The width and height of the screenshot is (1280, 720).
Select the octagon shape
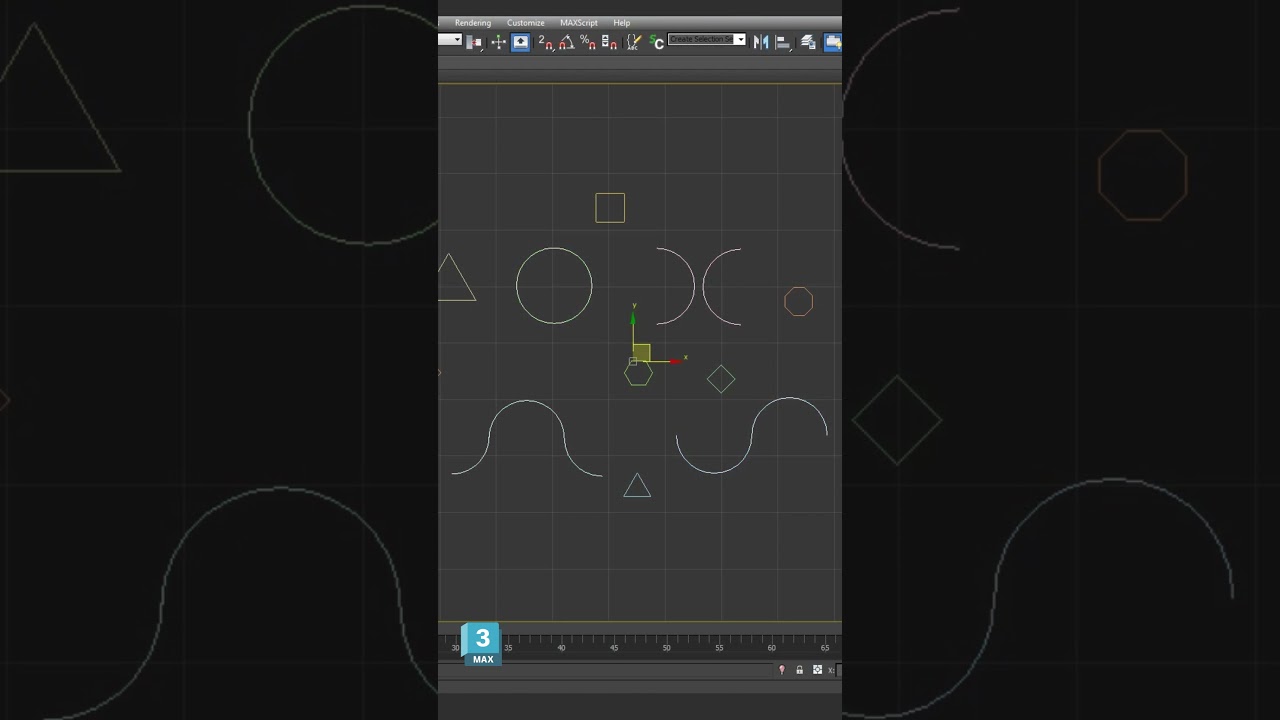coord(798,301)
